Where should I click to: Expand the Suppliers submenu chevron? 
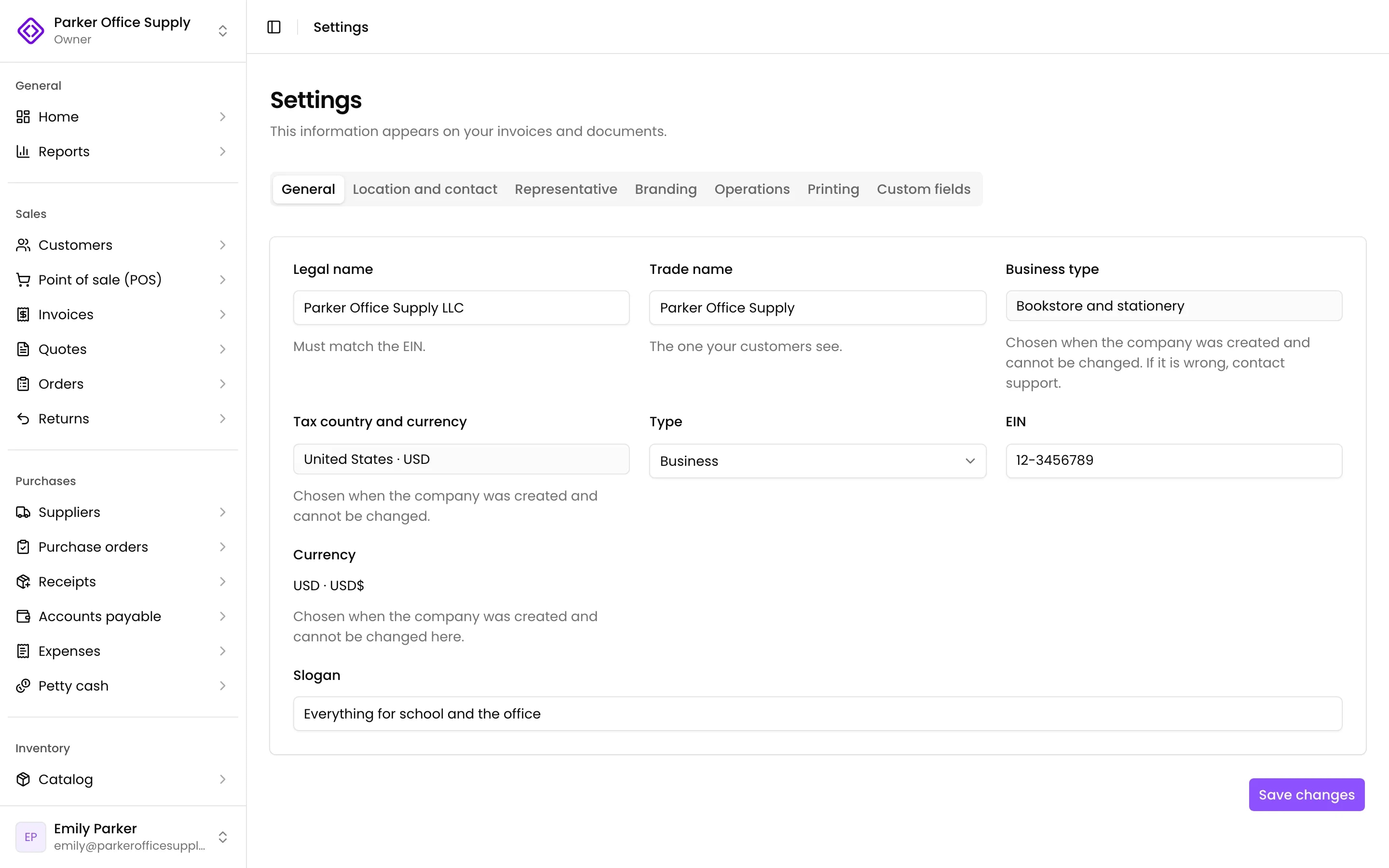click(x=223, y=512)
